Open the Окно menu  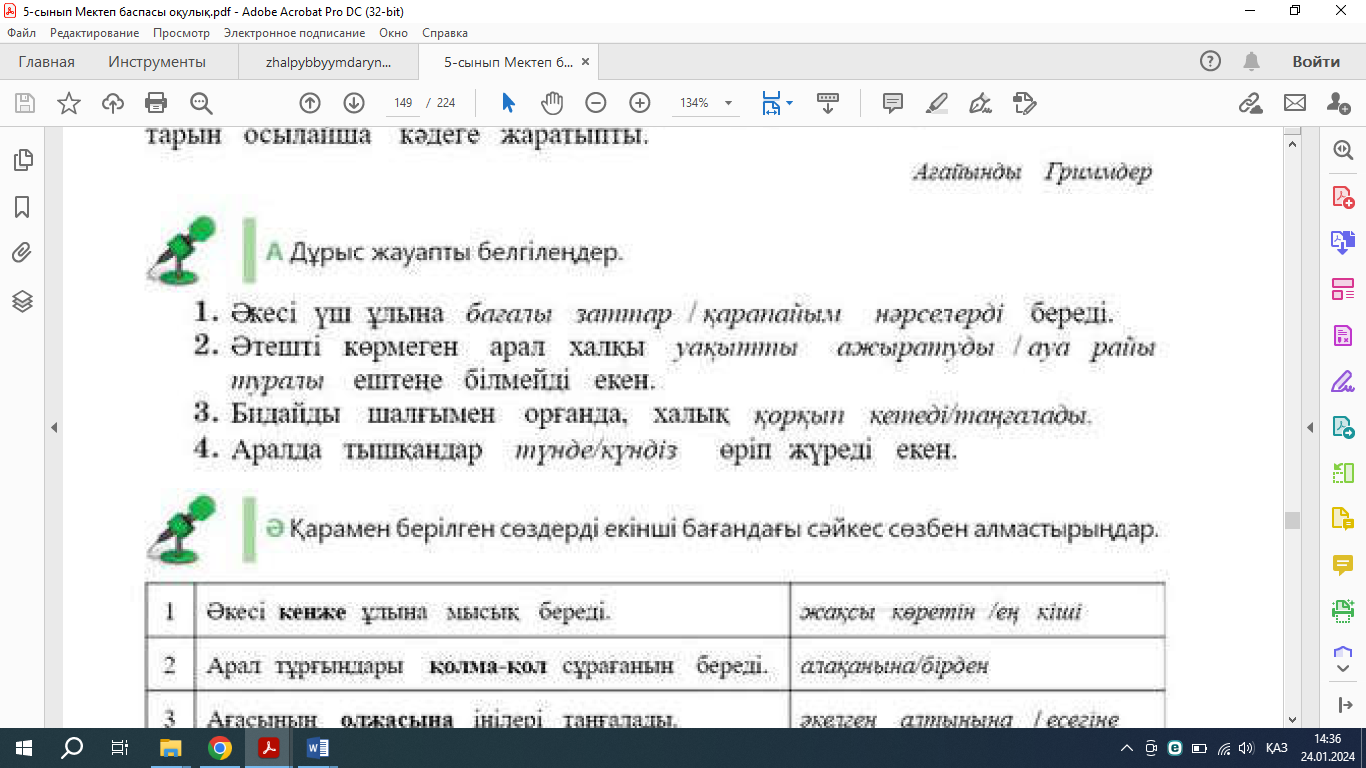(x=394, y=33)
